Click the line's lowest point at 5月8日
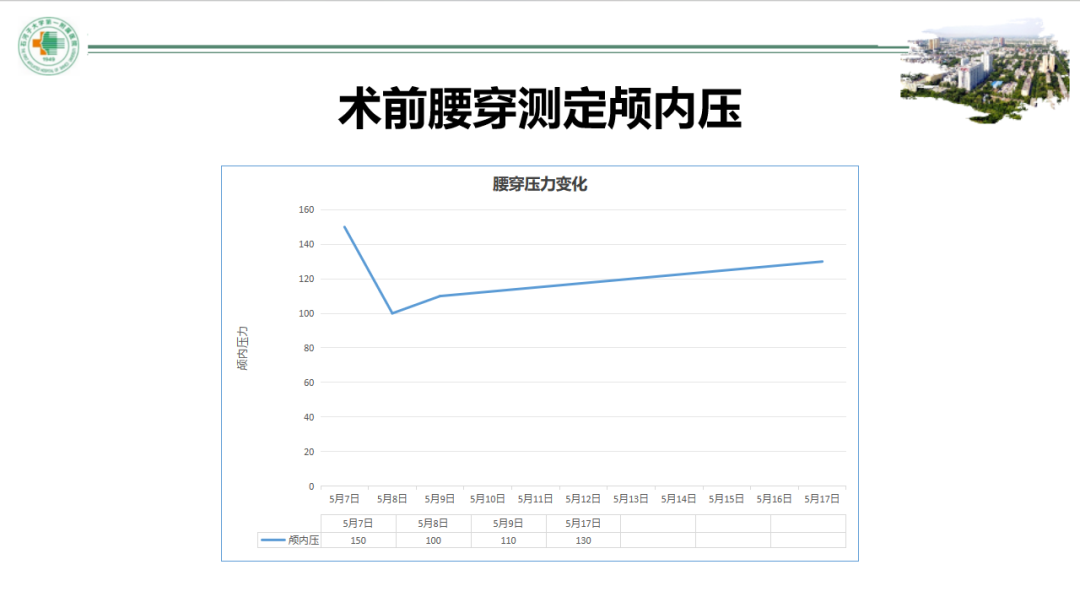 click(393, 313)
